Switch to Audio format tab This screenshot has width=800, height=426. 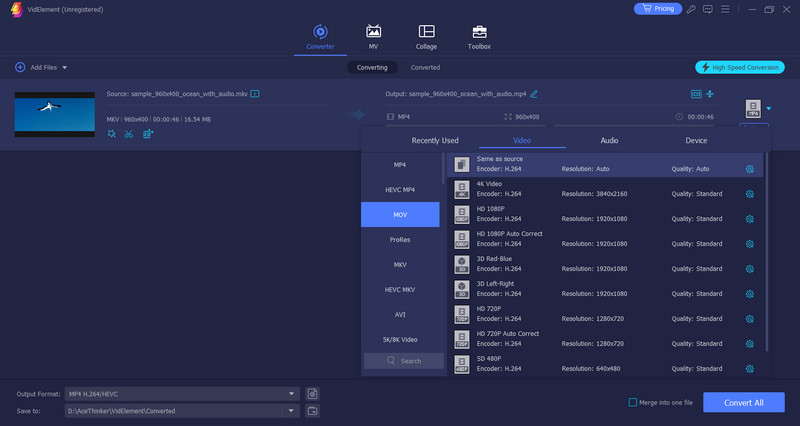609,140
